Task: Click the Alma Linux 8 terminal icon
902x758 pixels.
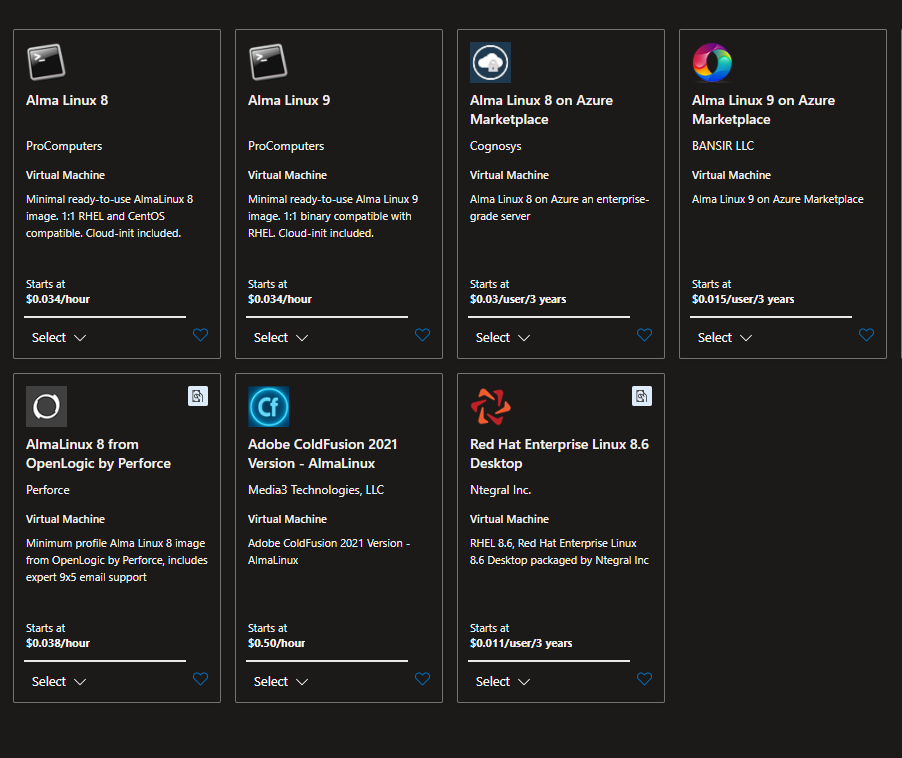Action: pyautogui.click(x=46, y=62)
